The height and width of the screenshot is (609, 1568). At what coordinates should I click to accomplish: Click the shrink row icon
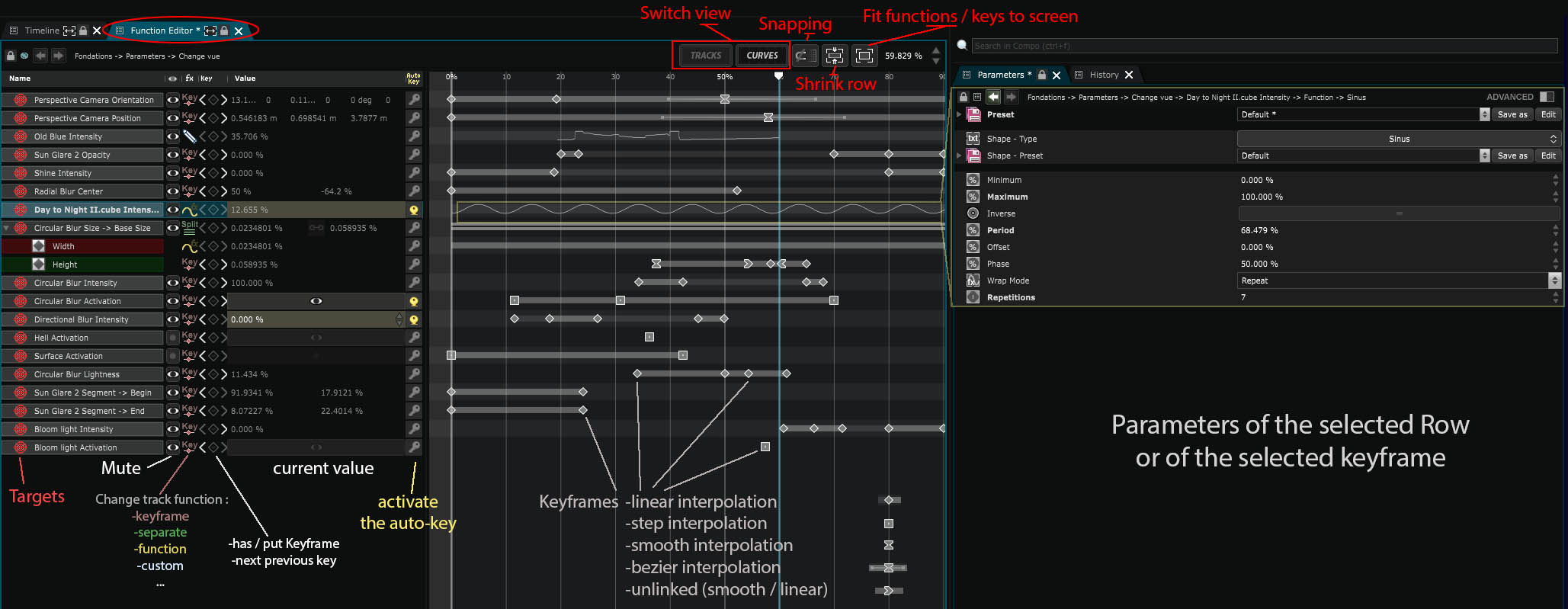(835, 56)
